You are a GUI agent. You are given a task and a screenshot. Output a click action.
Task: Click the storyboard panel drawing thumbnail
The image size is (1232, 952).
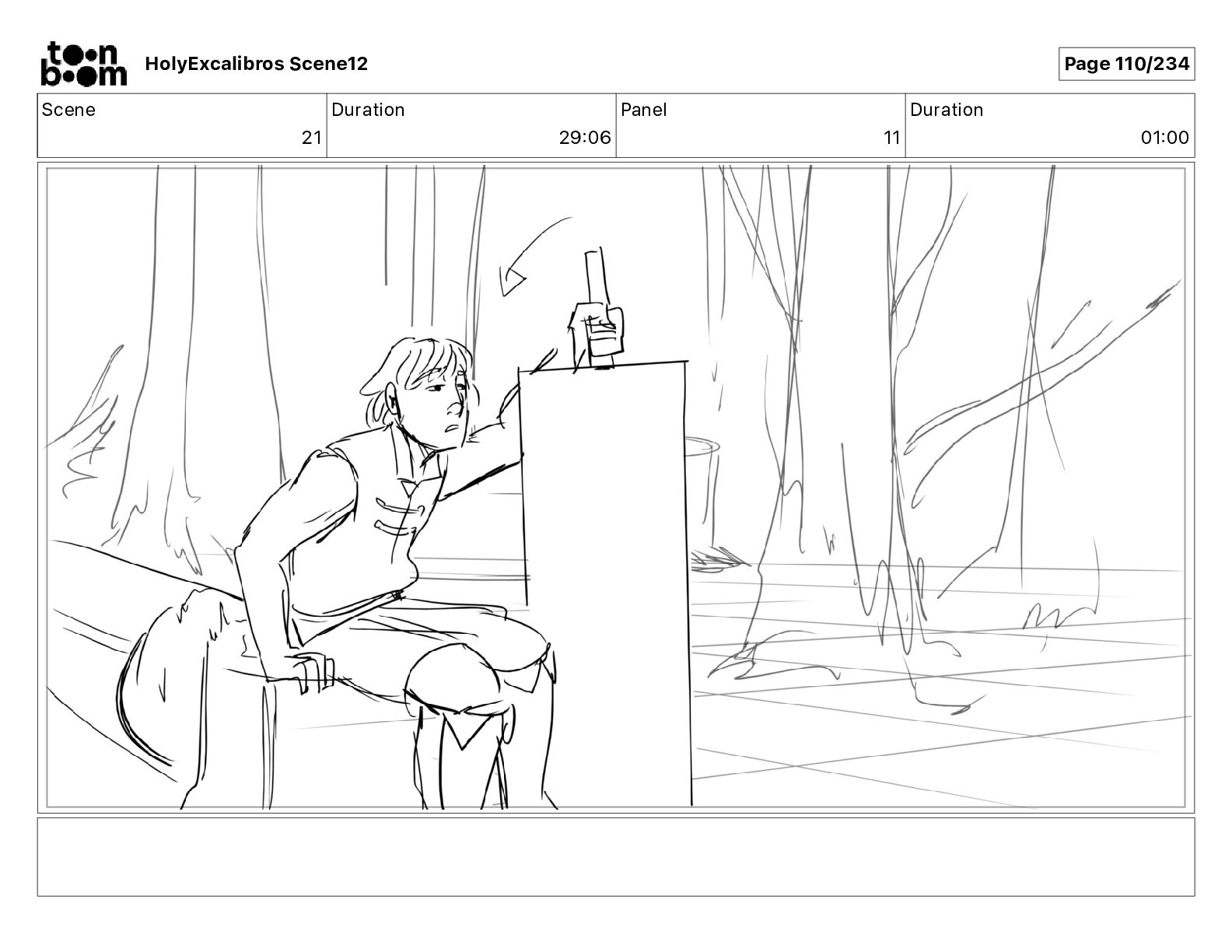(x=616, y=488)
